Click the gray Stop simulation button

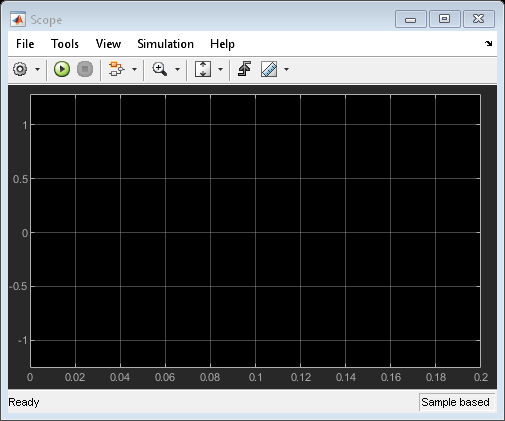pyautogui.click(x=85, y=69)
